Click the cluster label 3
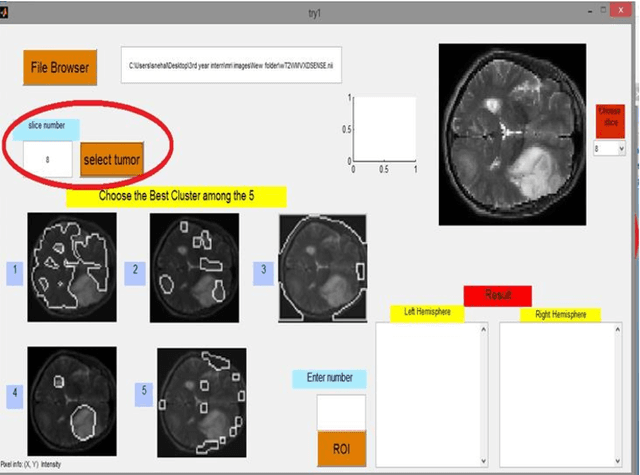 tap(263, 273)
